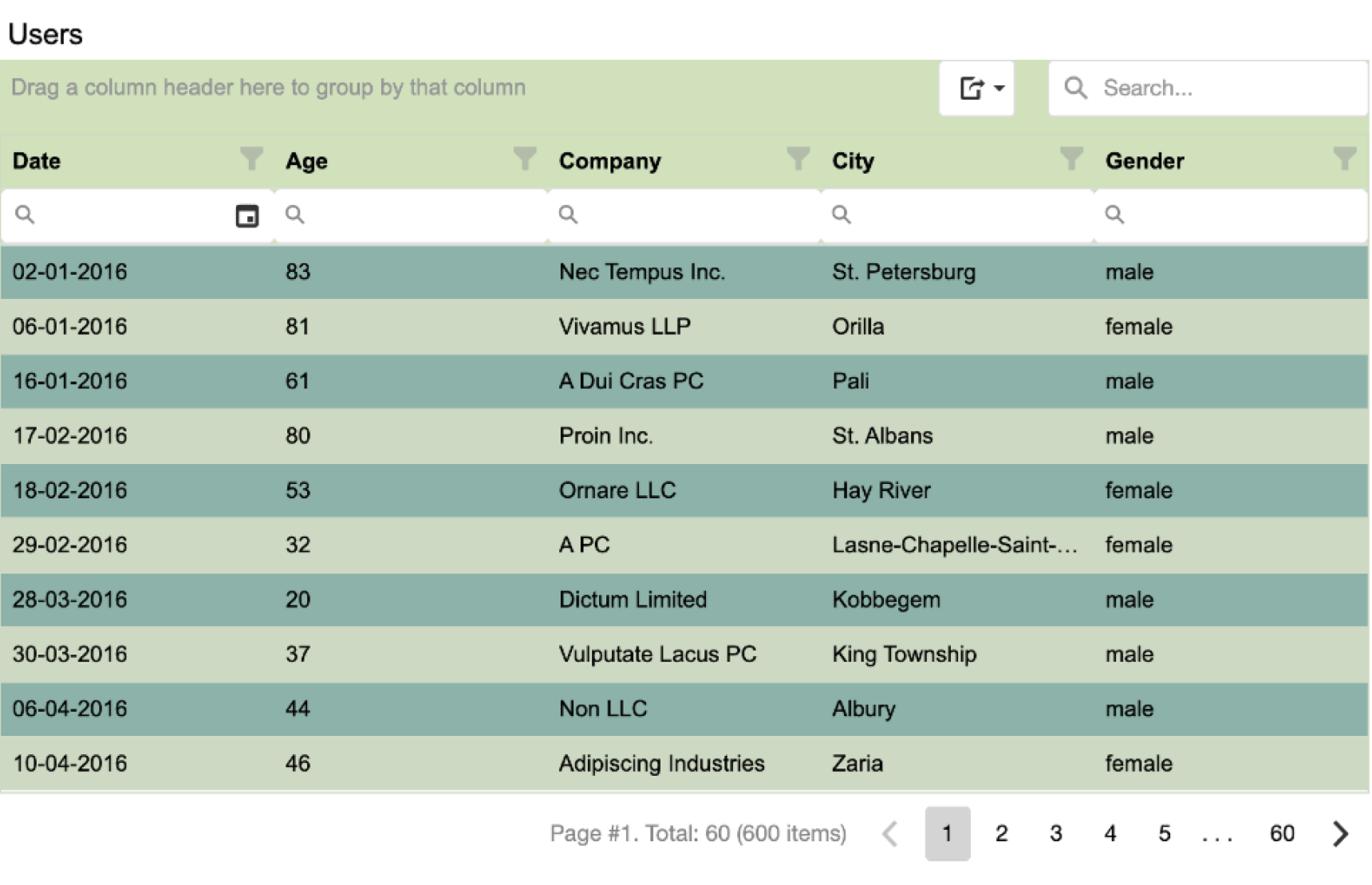Open search operation menu in Gender filter
Screen dimensions: 1372x885
coord(1114,214)
